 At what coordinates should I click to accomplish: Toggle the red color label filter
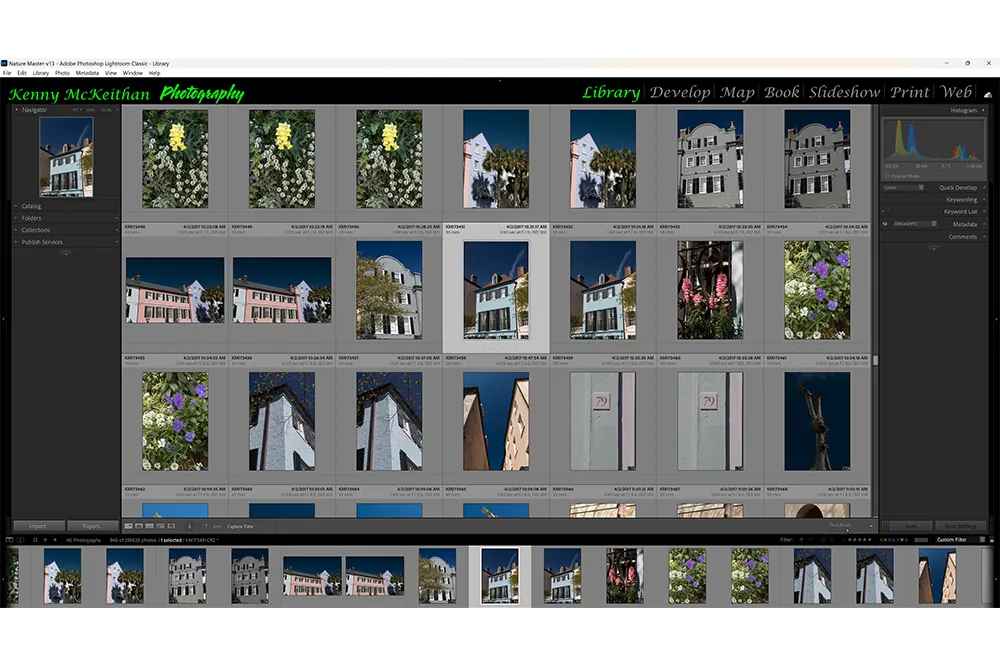pyautogui.click(x=881, y=539)
